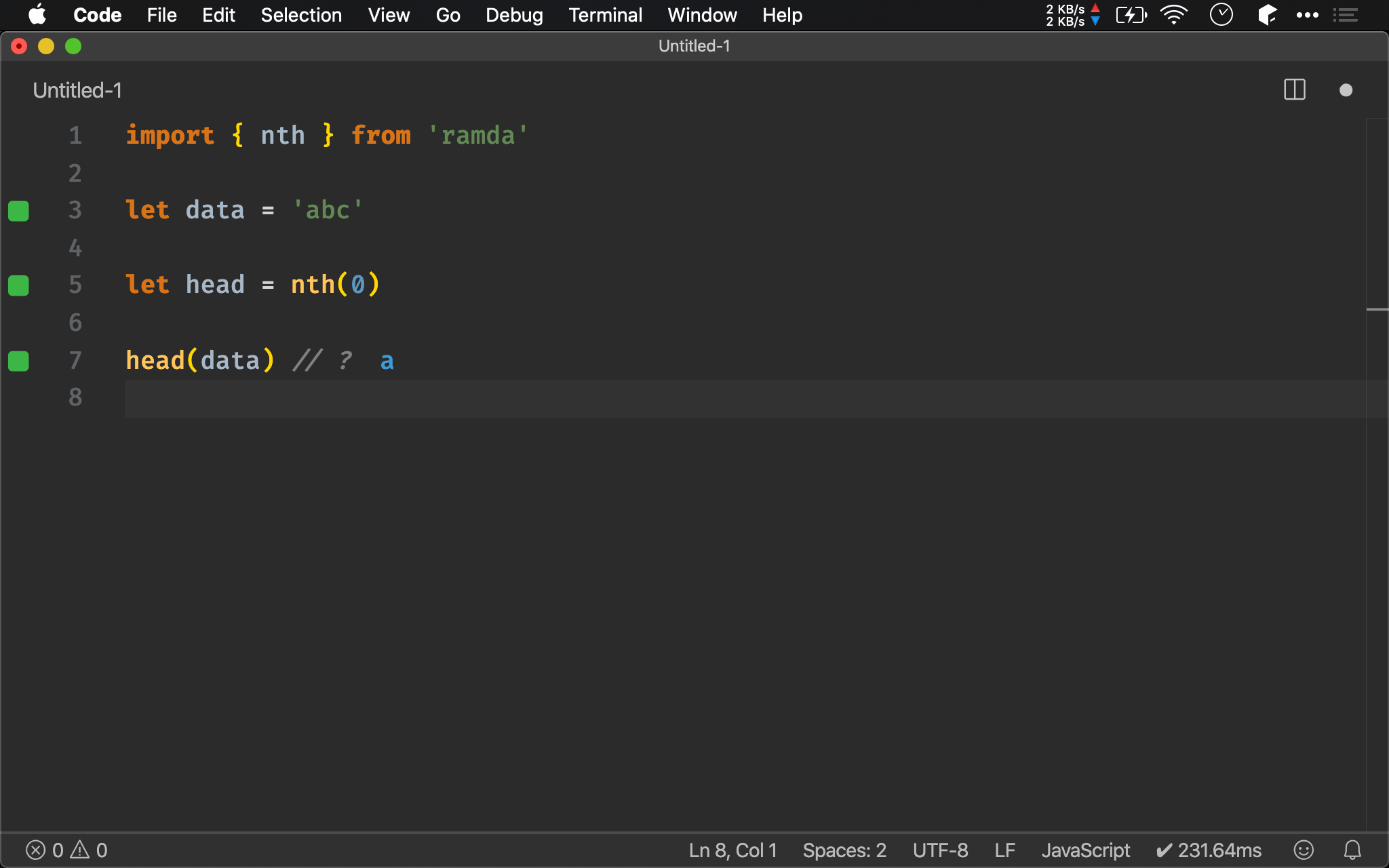Click the 'import' keyword on line 1
The image size is (1389, 868).
click(170, 135)
